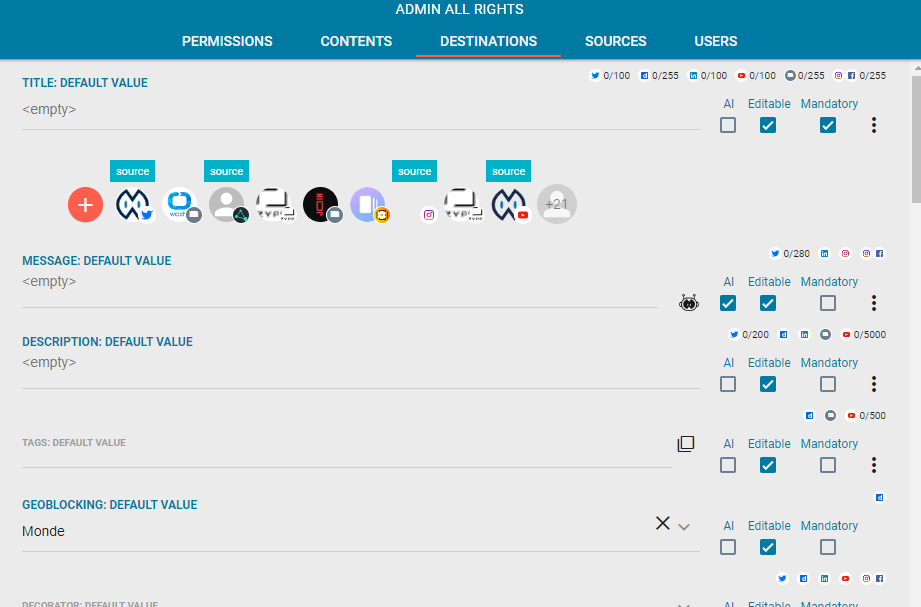Disable the AI checkbox for Message
The width and height of the screenshot is (921, 607).
(x=728, y=303)
